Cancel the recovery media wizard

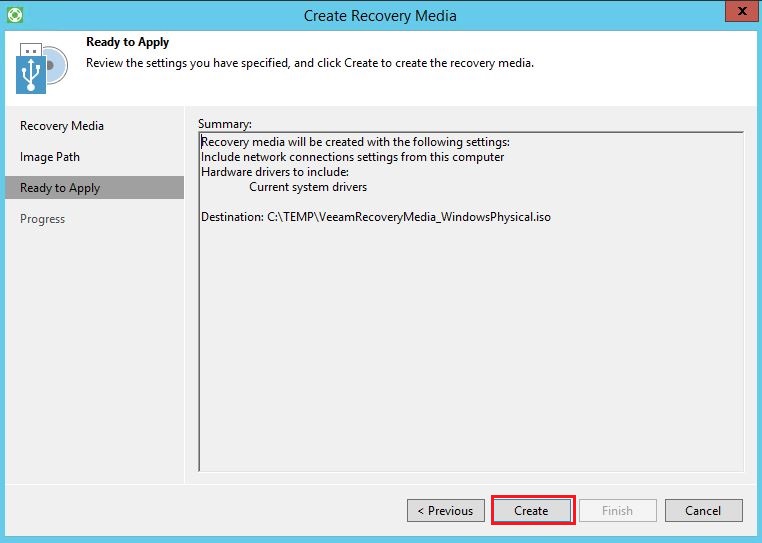coord(704,510)
